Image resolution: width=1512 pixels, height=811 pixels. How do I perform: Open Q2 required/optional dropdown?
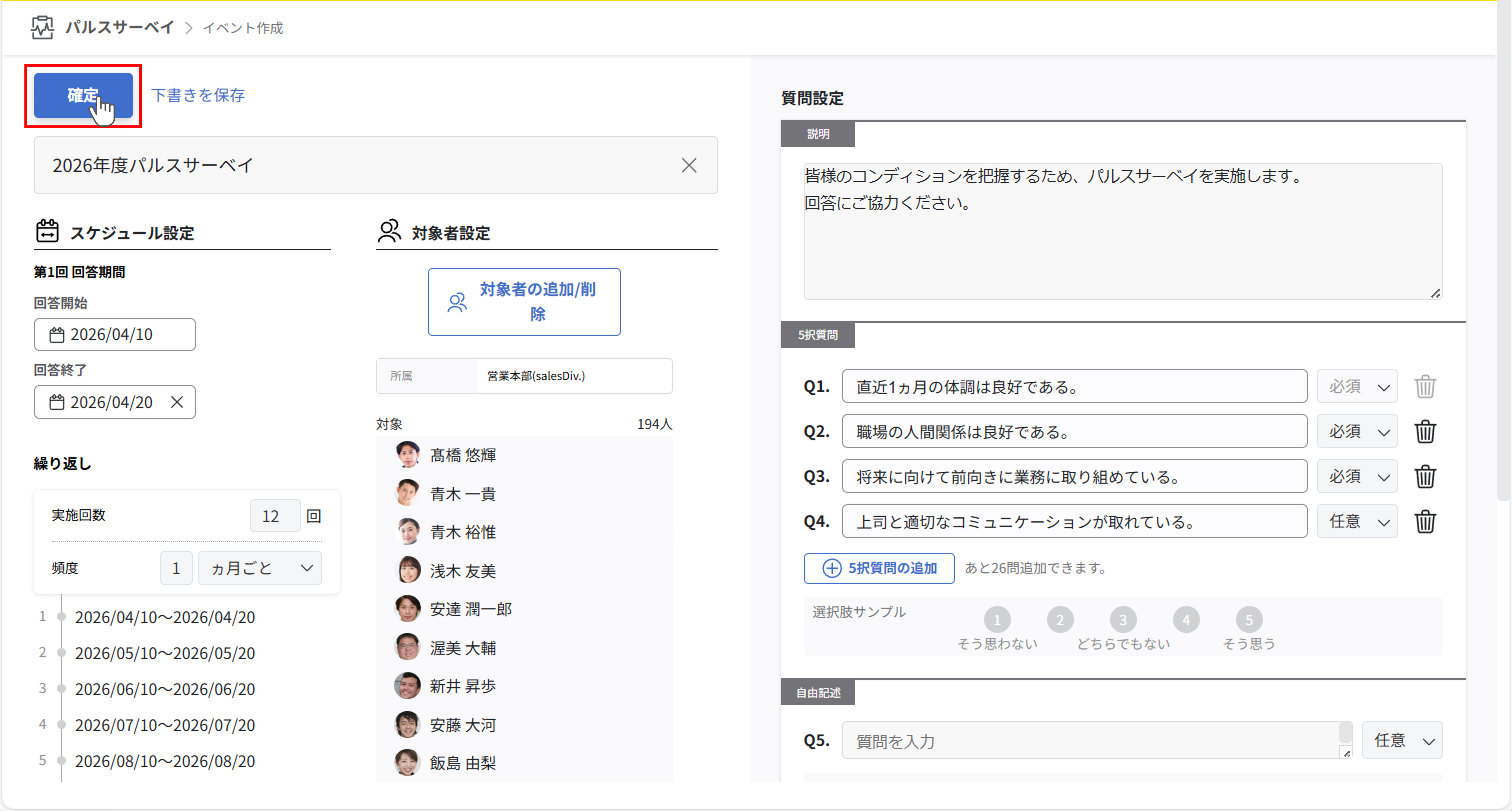pos(1357,432)
